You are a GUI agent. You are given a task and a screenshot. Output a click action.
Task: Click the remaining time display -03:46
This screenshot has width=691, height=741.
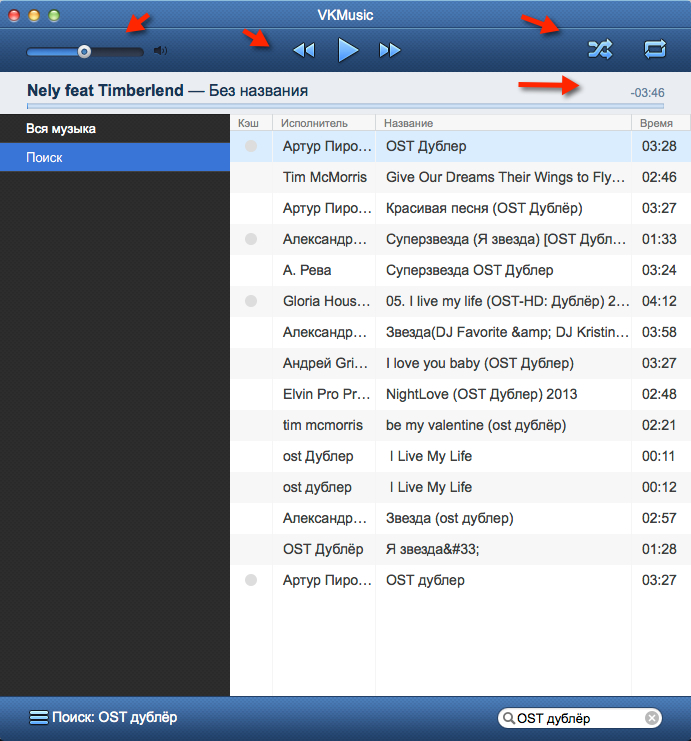pos(647,93)
